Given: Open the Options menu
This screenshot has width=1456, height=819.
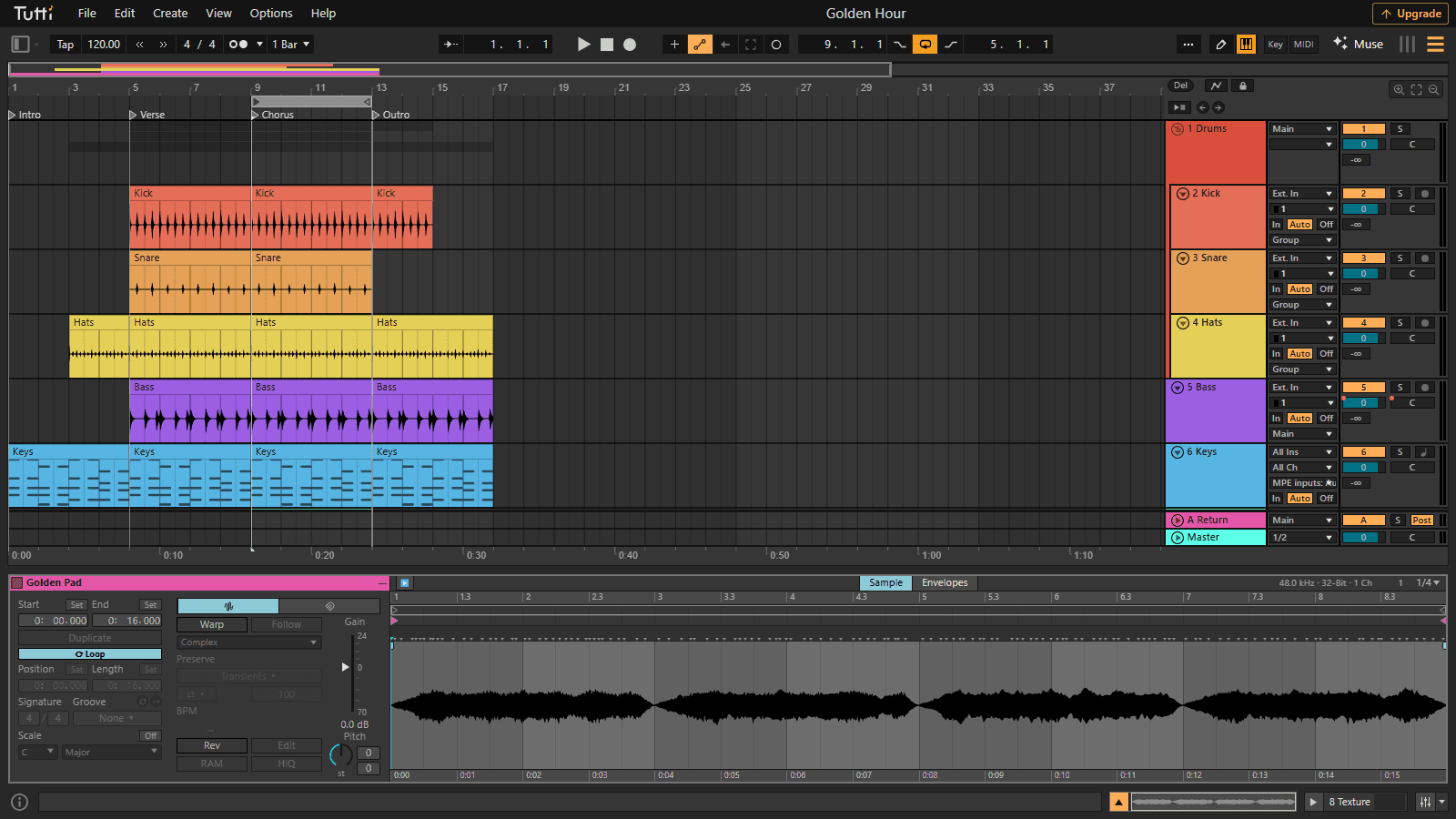Looking at the screenshot, I should (271, 13).
